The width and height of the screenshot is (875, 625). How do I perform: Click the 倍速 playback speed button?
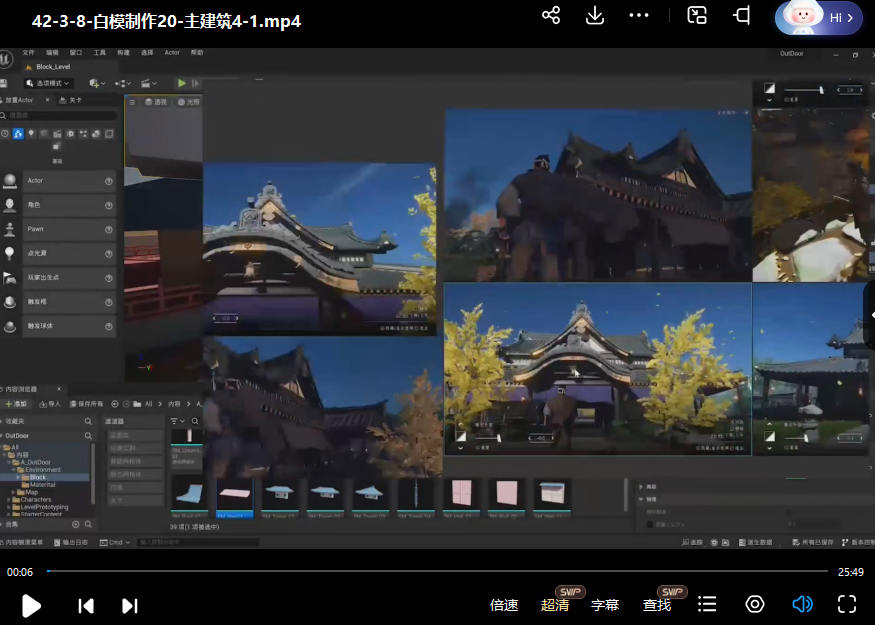(504, 605)
